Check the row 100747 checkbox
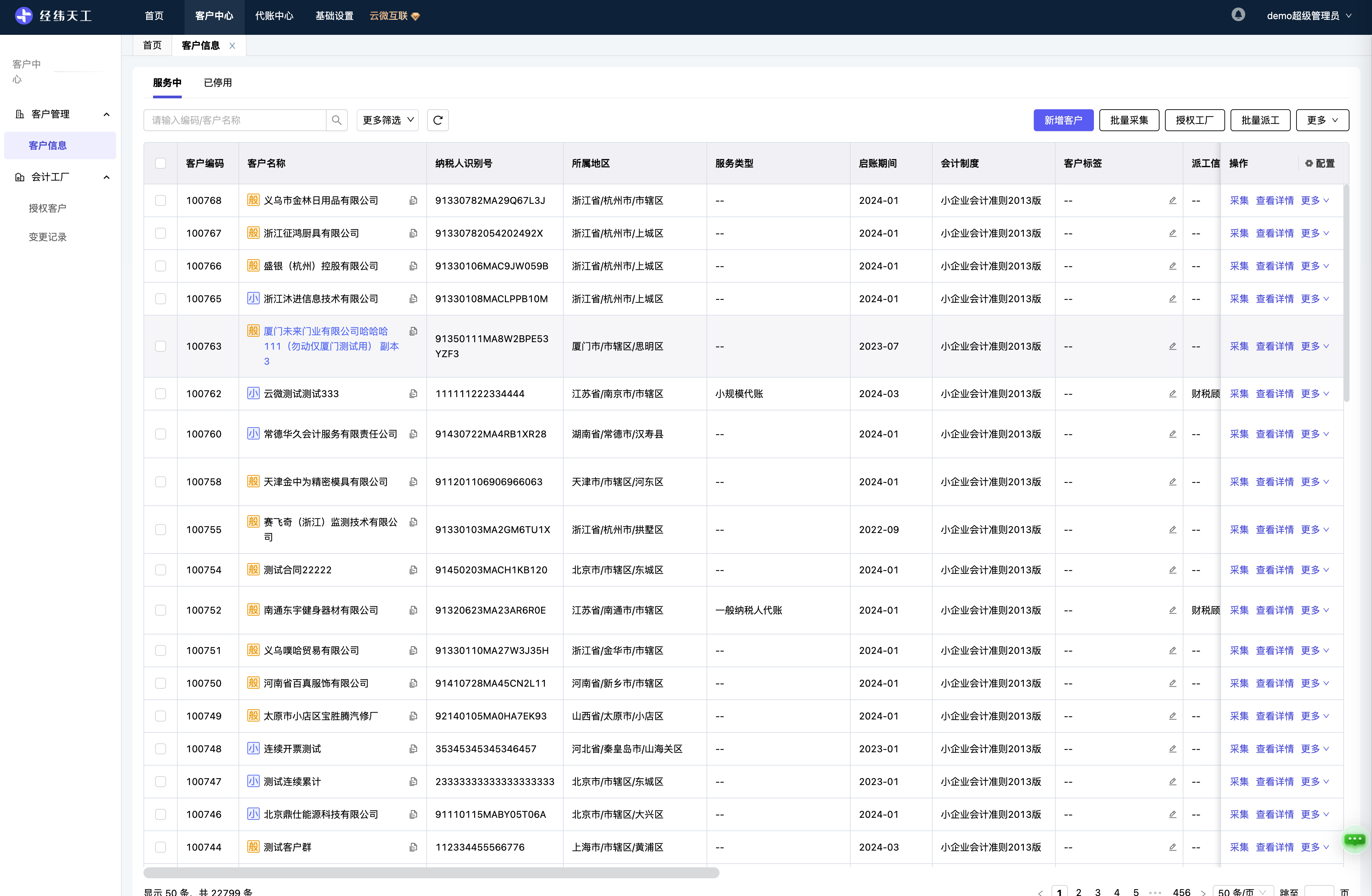The height and width of the screenshot is (896, 1372). point(160,782)
